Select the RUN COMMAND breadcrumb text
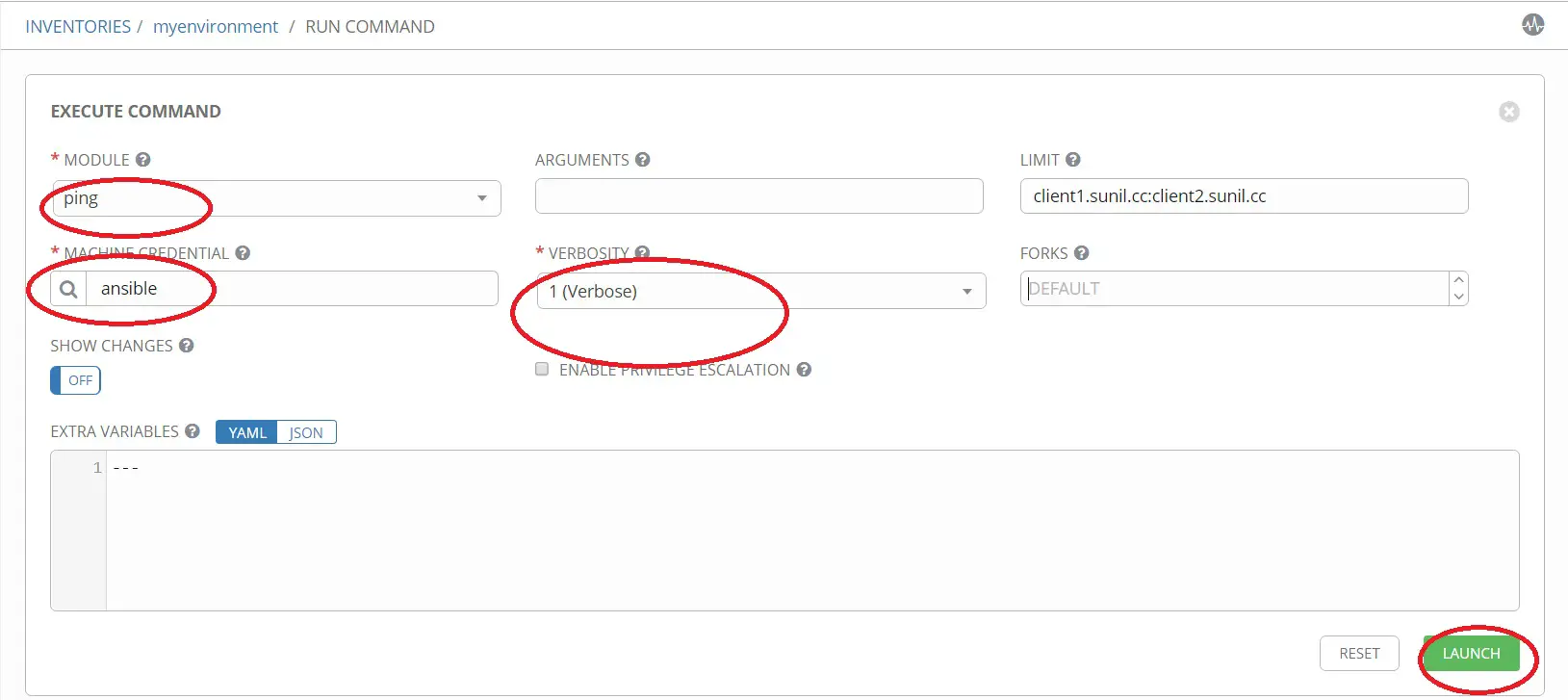The height and width of the screenshot is (700, 1568). pos(370,27)
